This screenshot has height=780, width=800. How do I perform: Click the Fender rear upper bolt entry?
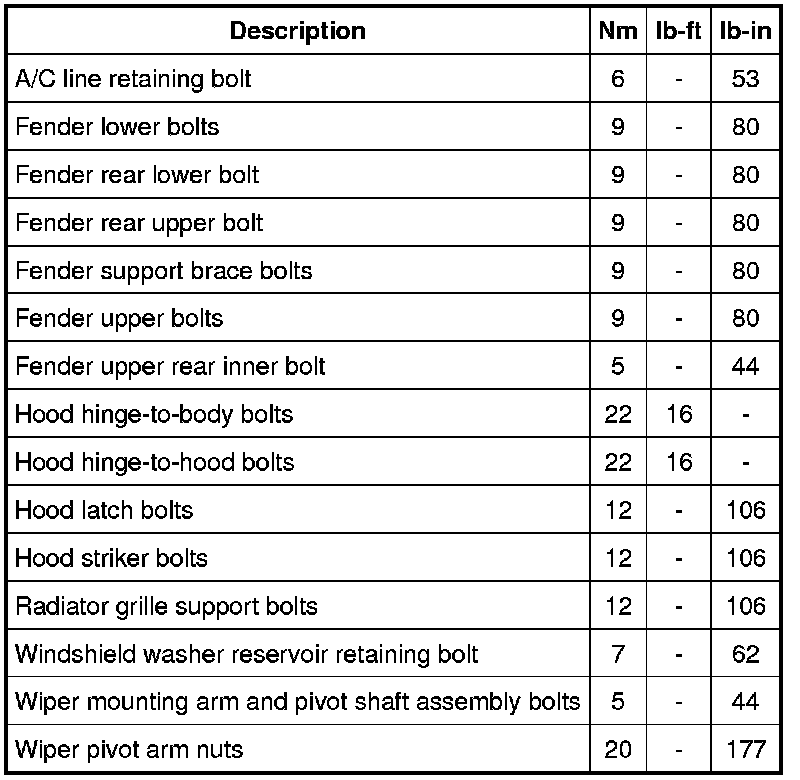(139, 223)
